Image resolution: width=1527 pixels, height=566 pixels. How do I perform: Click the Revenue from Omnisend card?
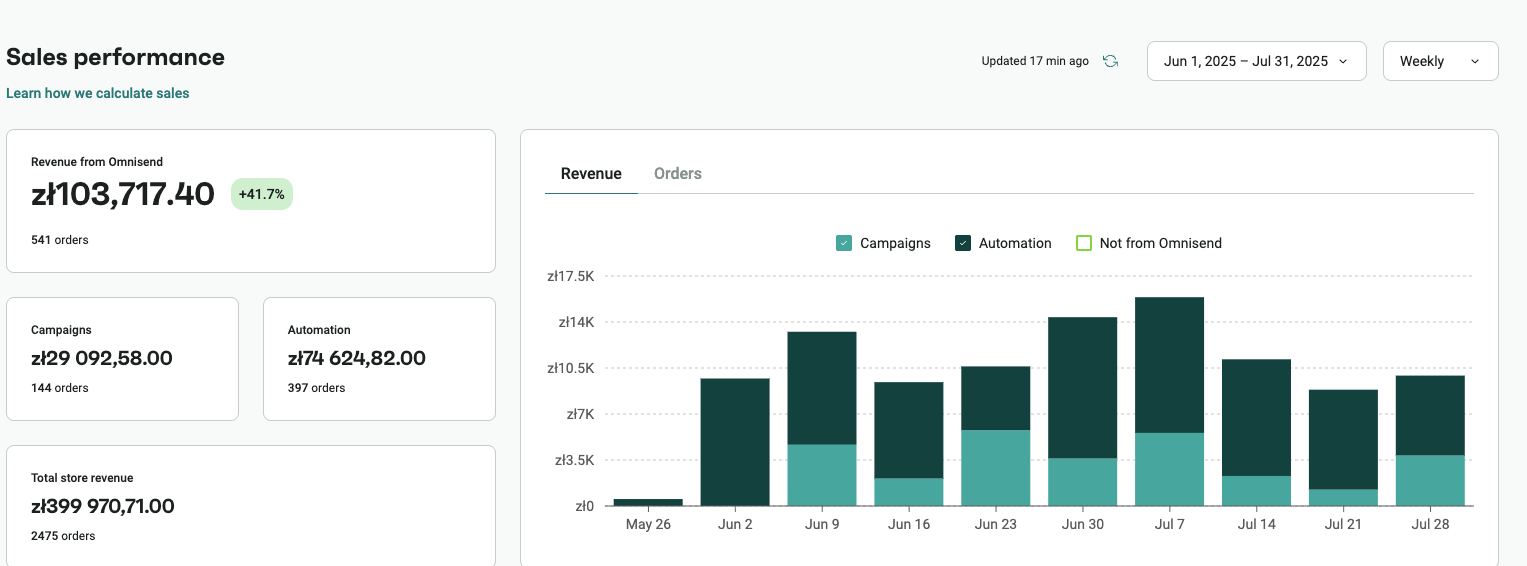coord(250,200)
